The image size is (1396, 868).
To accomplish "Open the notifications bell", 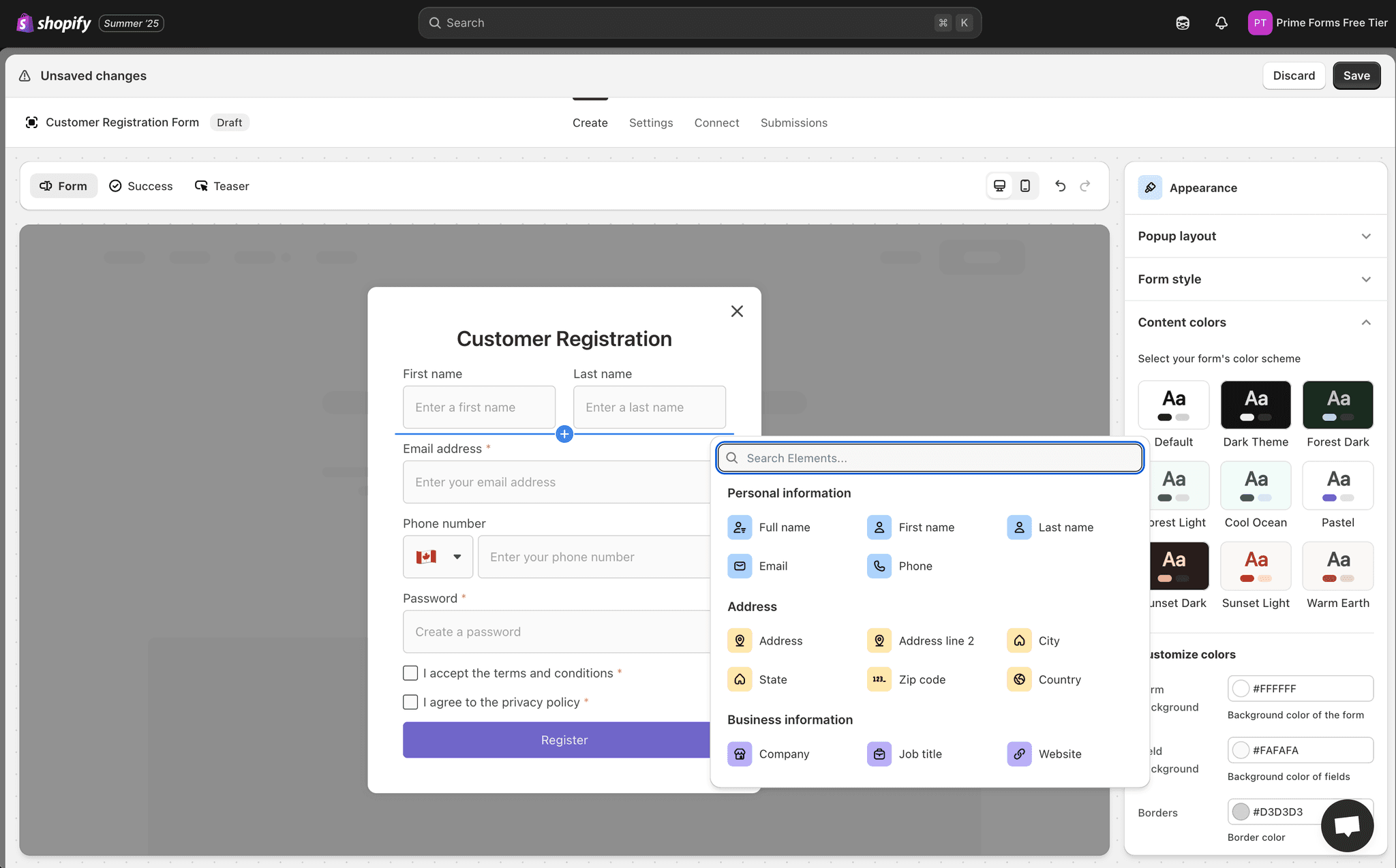I will tap(1221, 23).
